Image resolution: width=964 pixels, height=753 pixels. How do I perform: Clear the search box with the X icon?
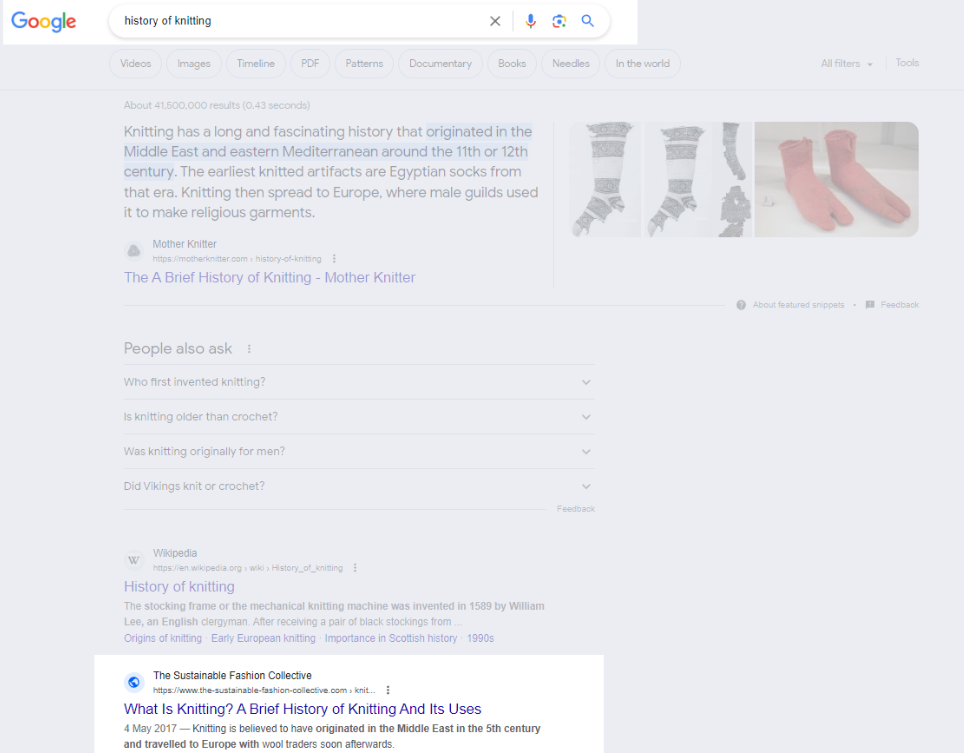pos(495,20)
